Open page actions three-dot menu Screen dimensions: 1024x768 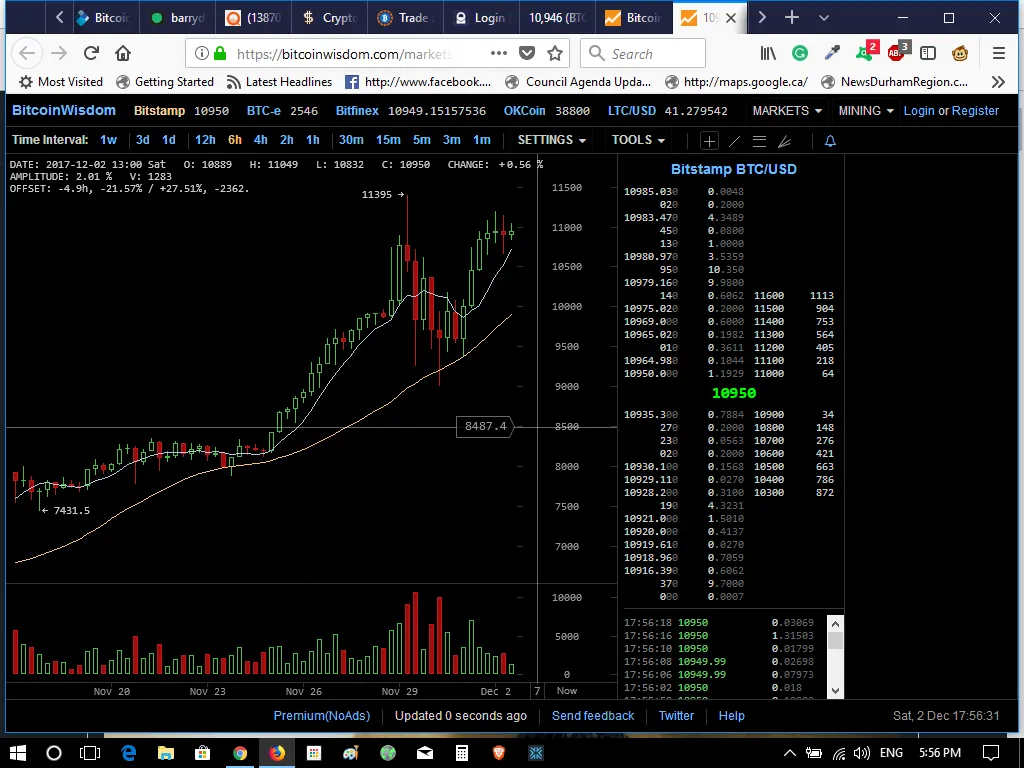tap(499, 54)
